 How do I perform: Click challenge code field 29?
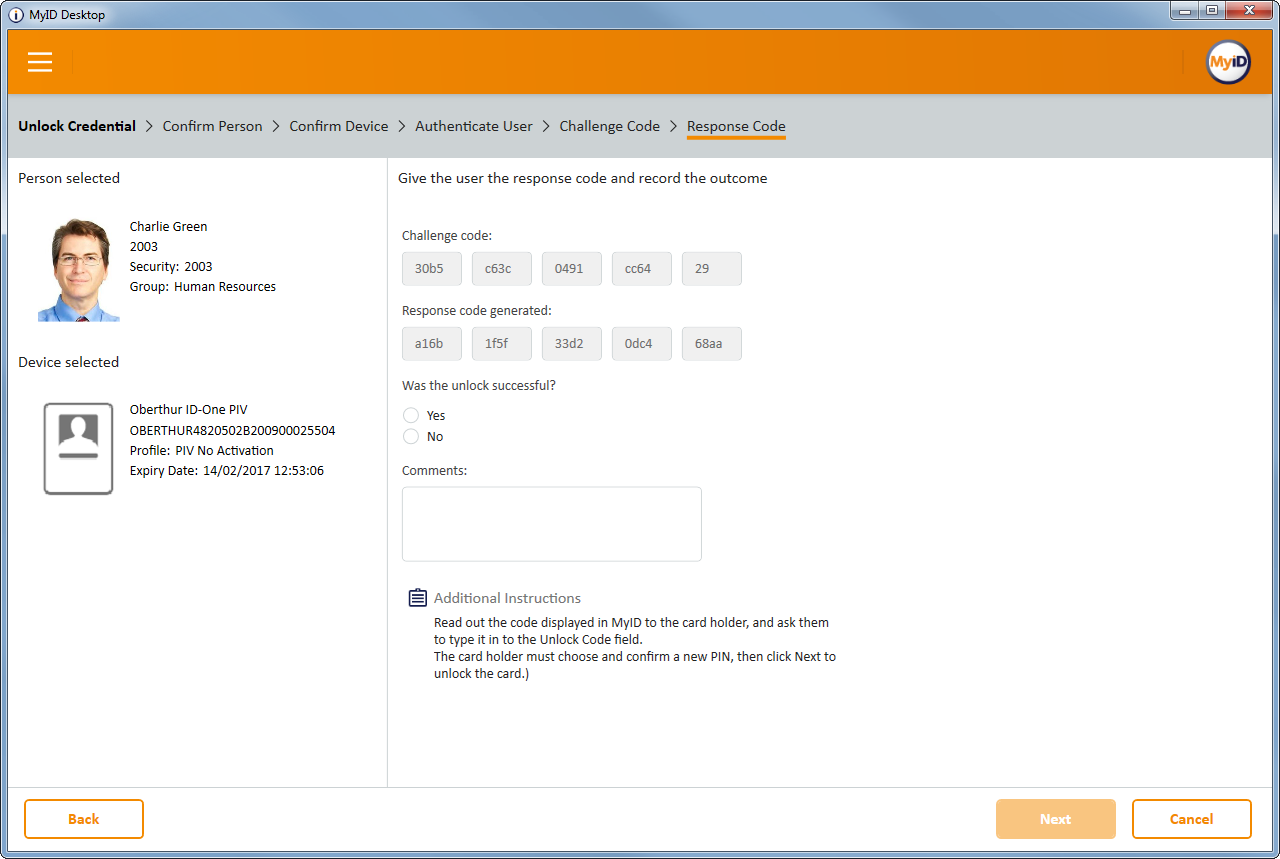tap(712, 269)
